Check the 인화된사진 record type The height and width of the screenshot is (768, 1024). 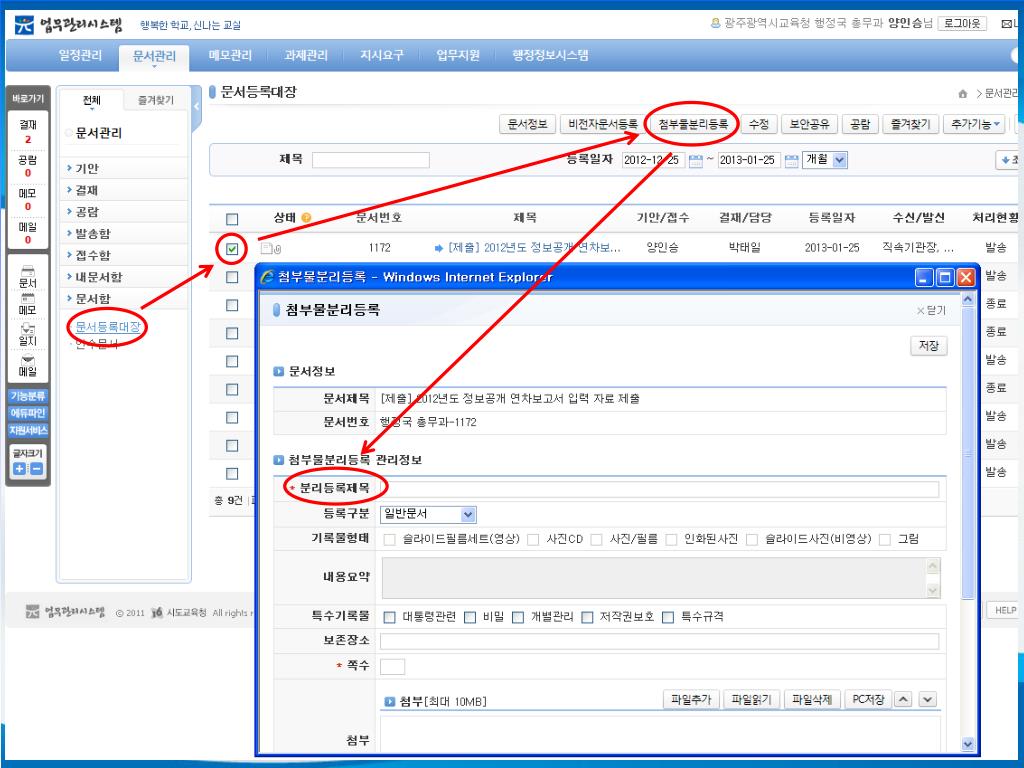click(x=671, y=539)
